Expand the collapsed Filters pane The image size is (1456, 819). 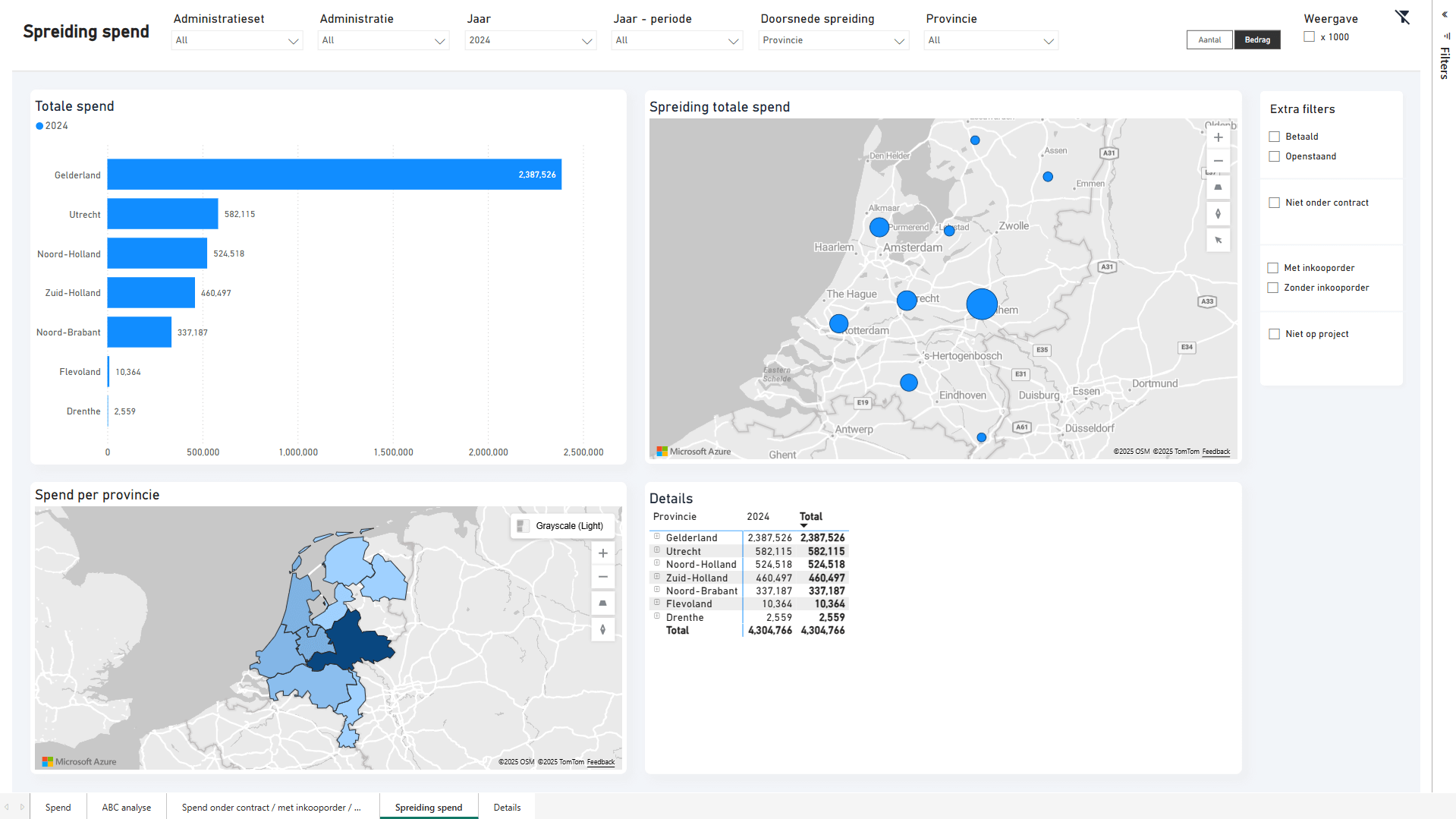point(1445,14)
